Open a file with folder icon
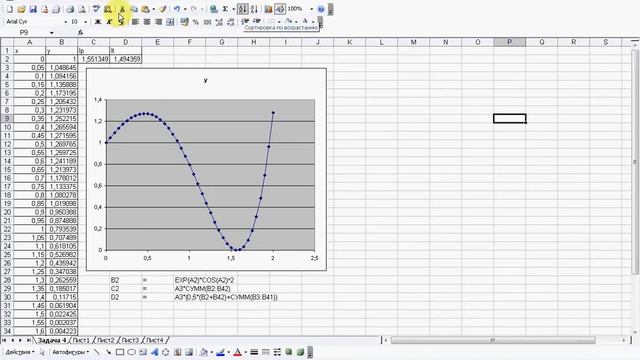The width and height of the screenshot is (640, 360). [21, 9]
